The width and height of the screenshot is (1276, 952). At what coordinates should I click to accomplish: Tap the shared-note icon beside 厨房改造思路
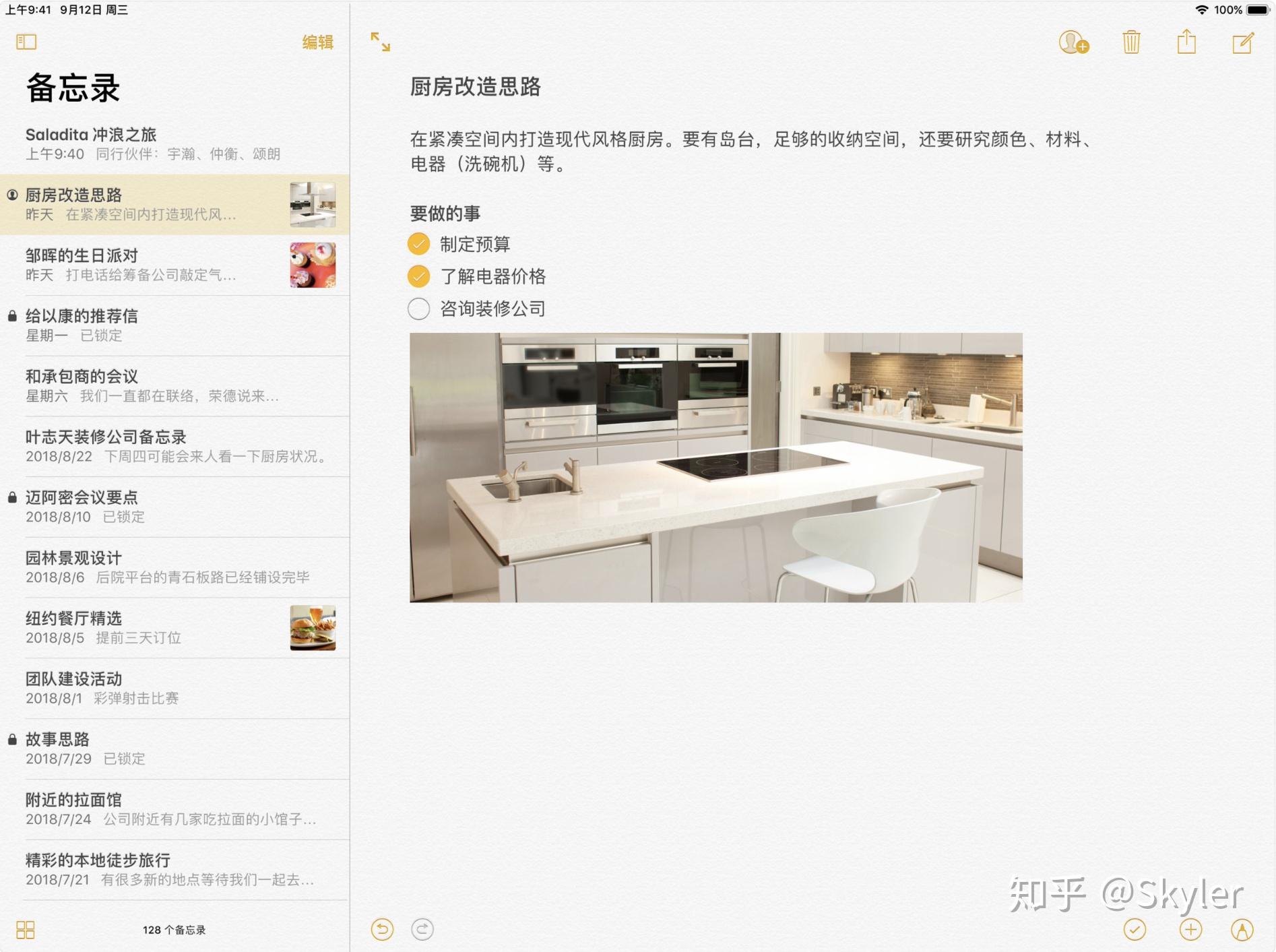point(12,195)
